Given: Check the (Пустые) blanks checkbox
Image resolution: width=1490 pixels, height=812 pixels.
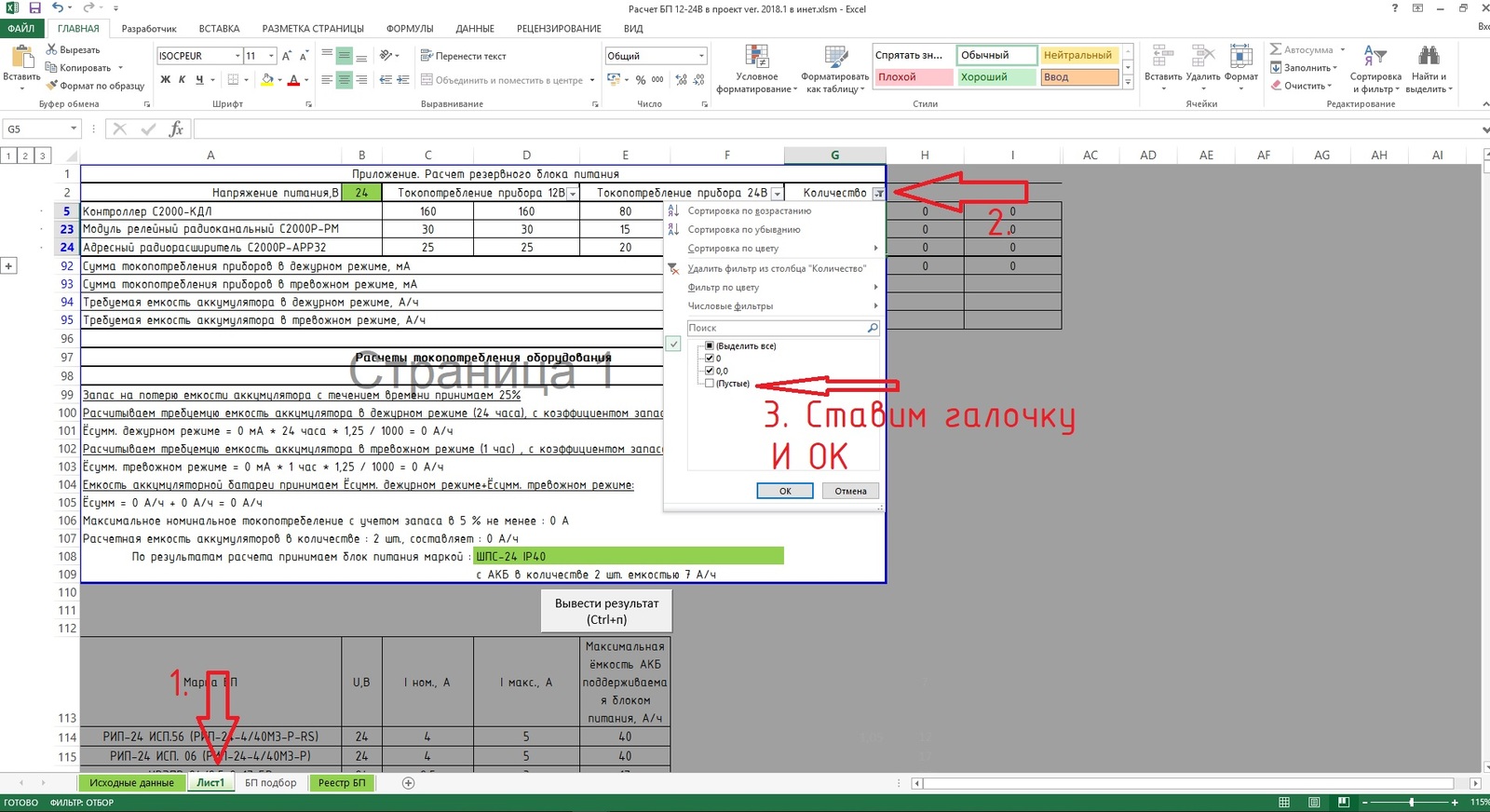Looking at the screenshot, I should click(710, 384).
